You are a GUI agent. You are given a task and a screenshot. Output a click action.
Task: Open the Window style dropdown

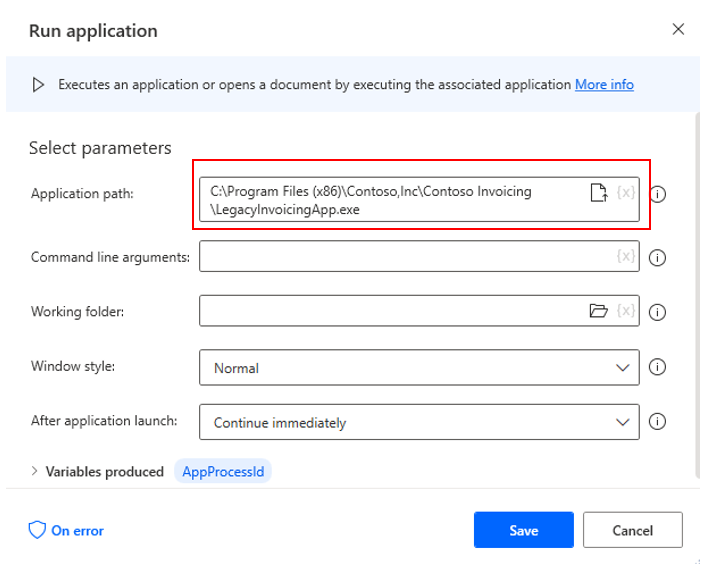click(x=419, y=368)
